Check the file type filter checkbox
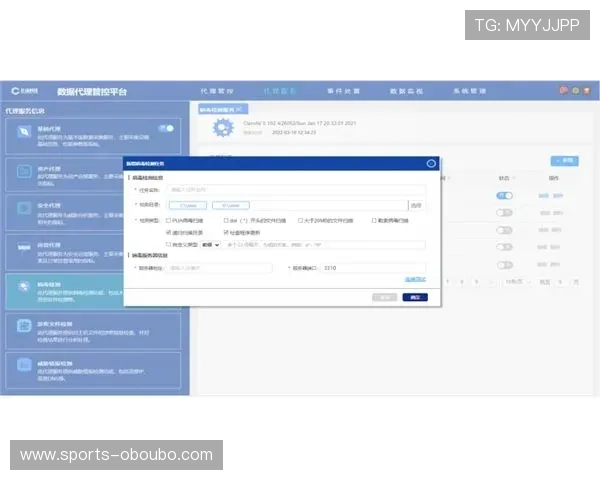Viewport: 600px width, 480px height. (x=168, y=244)
